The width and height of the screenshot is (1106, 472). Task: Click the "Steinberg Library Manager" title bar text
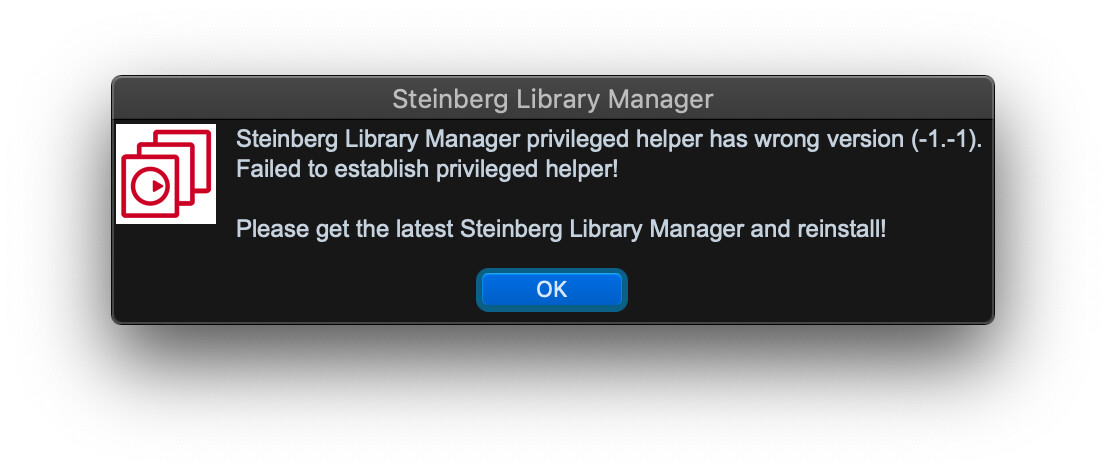[x=552, y=99]
